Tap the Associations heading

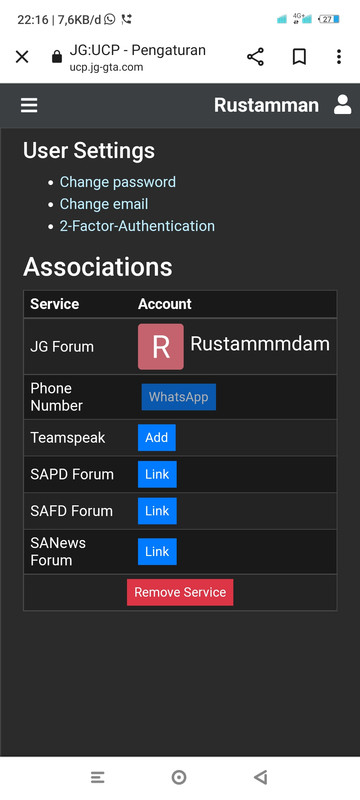coord(98,267)
